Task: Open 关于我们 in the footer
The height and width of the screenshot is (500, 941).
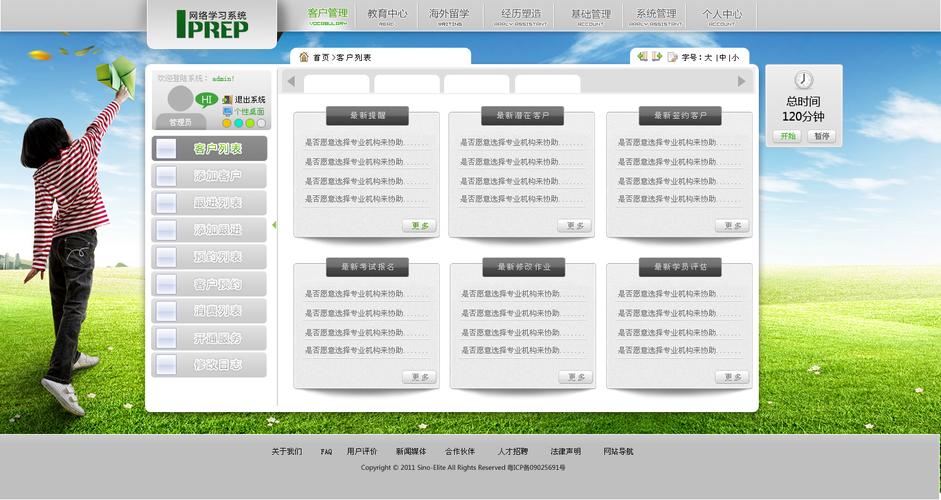Action: pyautogui.click(x=287, y=451)
